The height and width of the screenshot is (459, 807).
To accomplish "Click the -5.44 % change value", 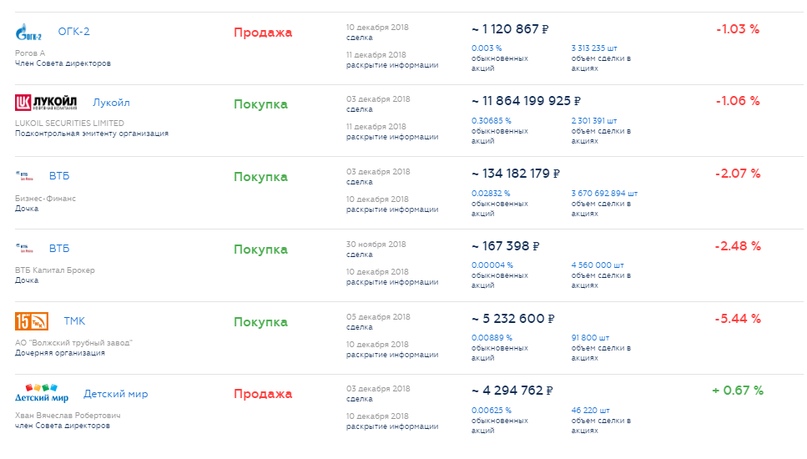I will click(738, 319).
